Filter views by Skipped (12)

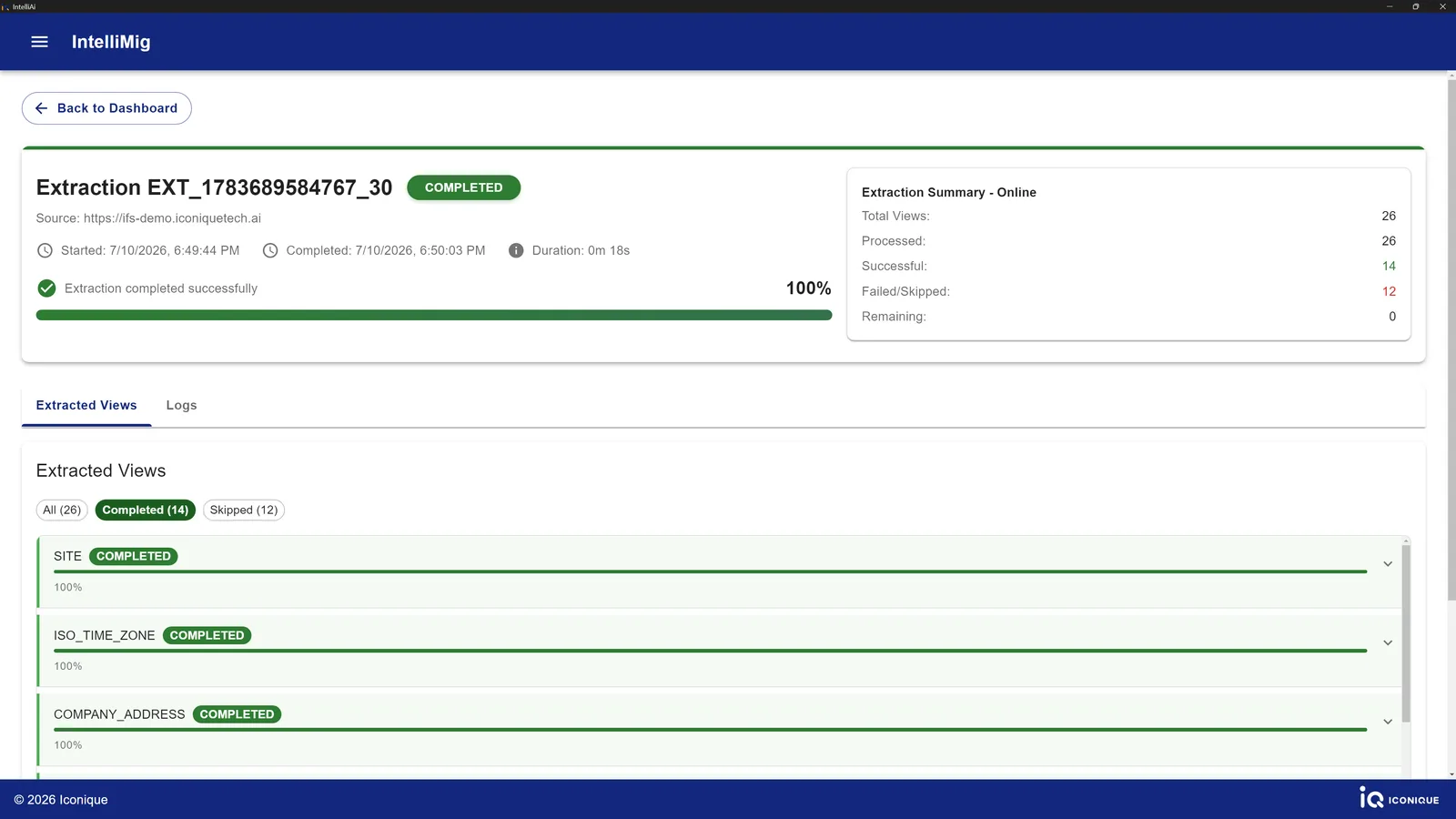point(244,511)
